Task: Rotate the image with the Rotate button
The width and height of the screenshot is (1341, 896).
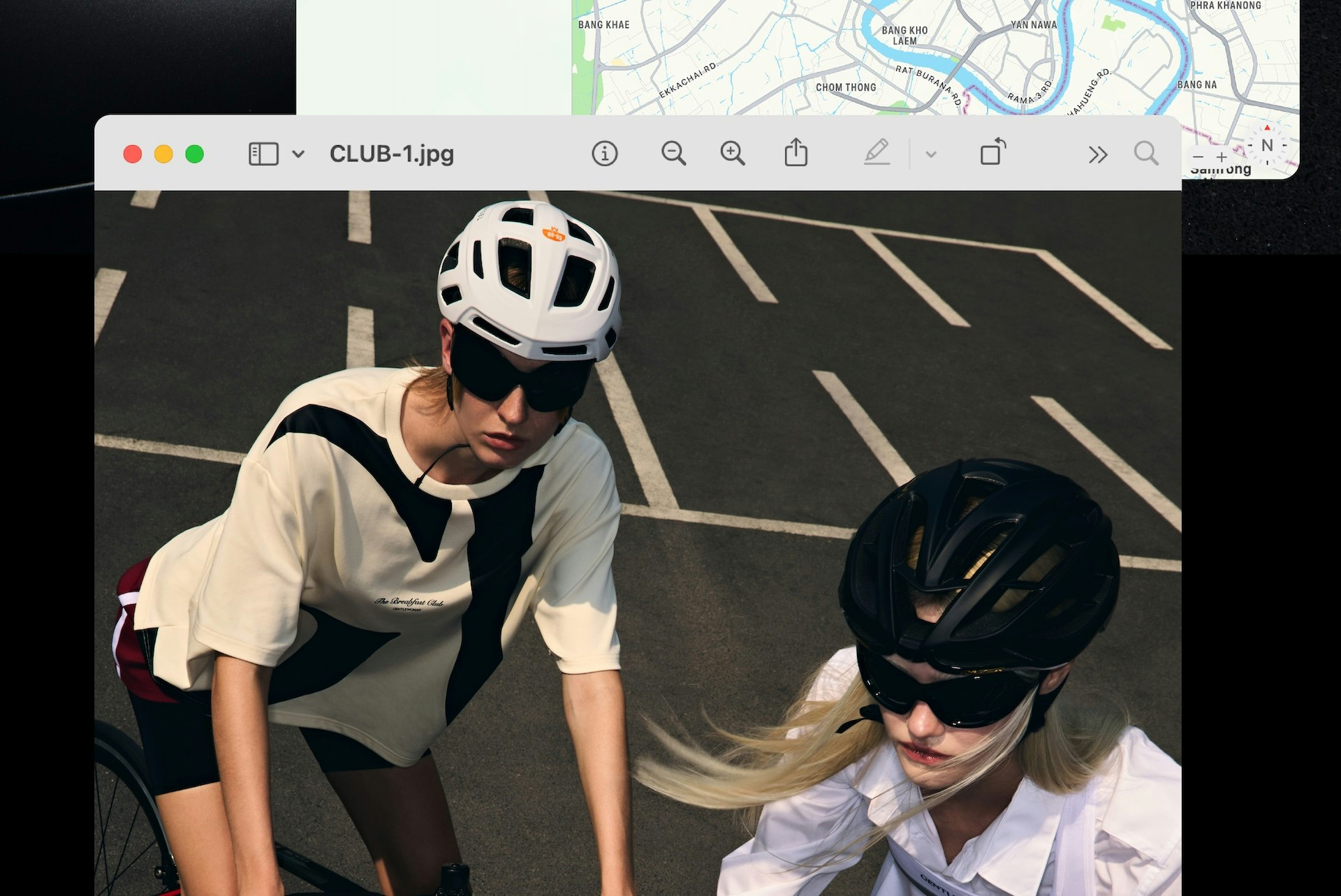Action: [992, 152]
